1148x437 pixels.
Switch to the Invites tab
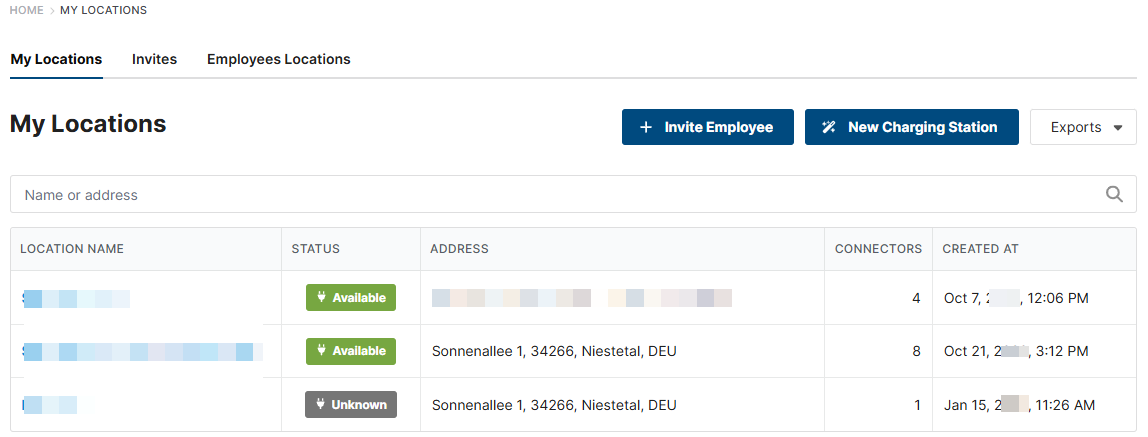point(154,59)
